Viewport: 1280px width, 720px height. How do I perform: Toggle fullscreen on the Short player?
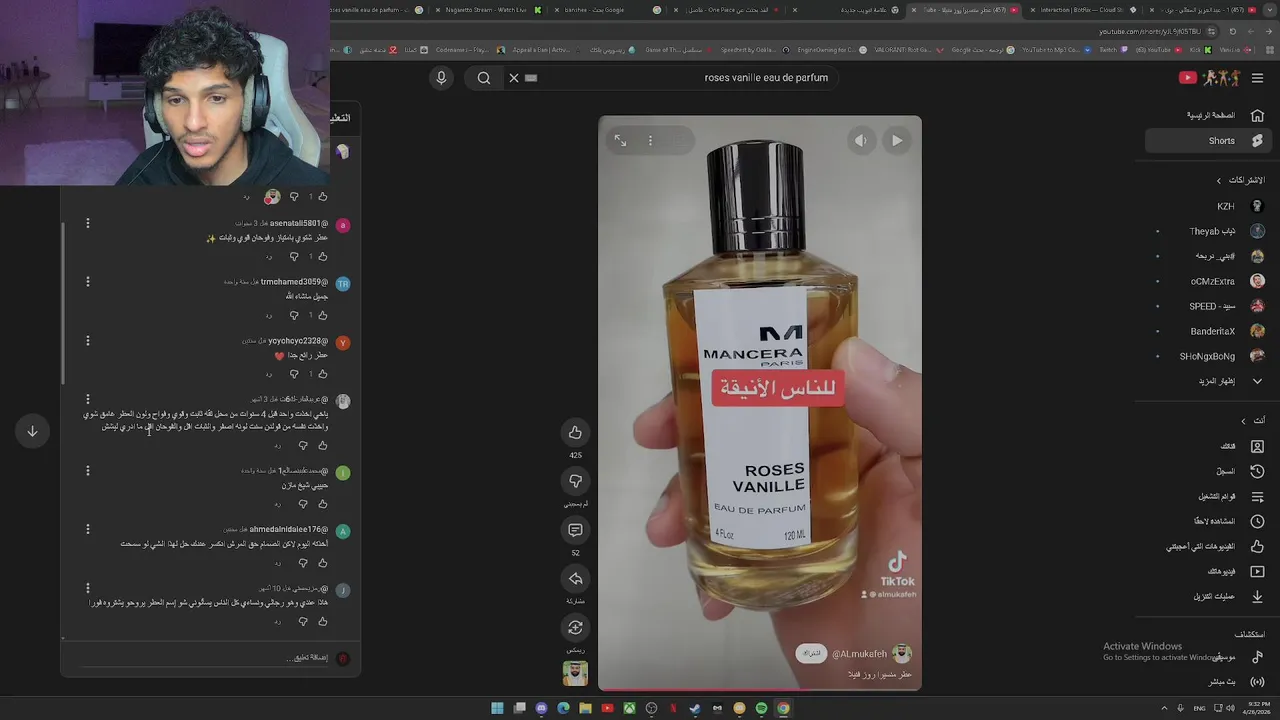click(620, 141)
